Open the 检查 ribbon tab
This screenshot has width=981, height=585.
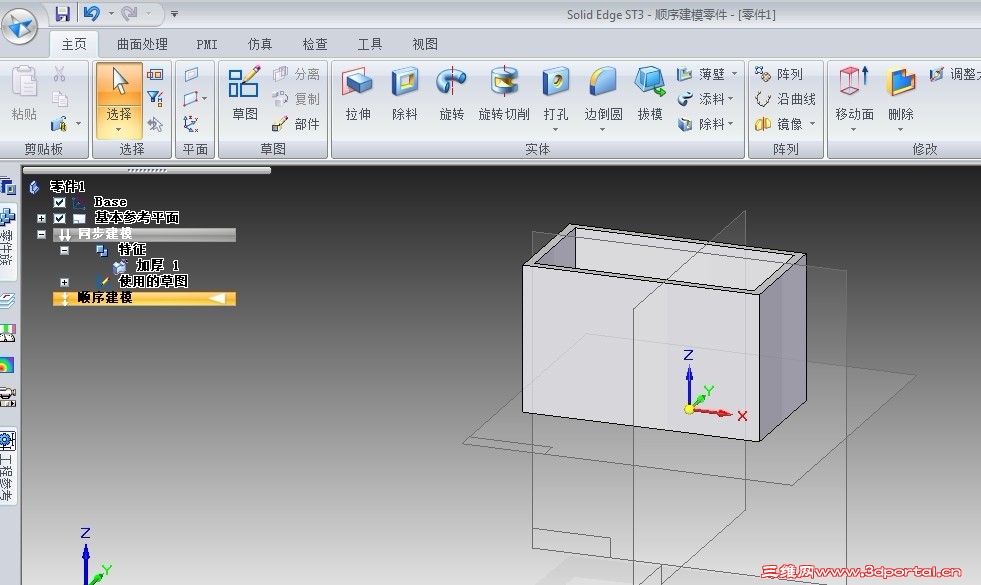point(315,44)
